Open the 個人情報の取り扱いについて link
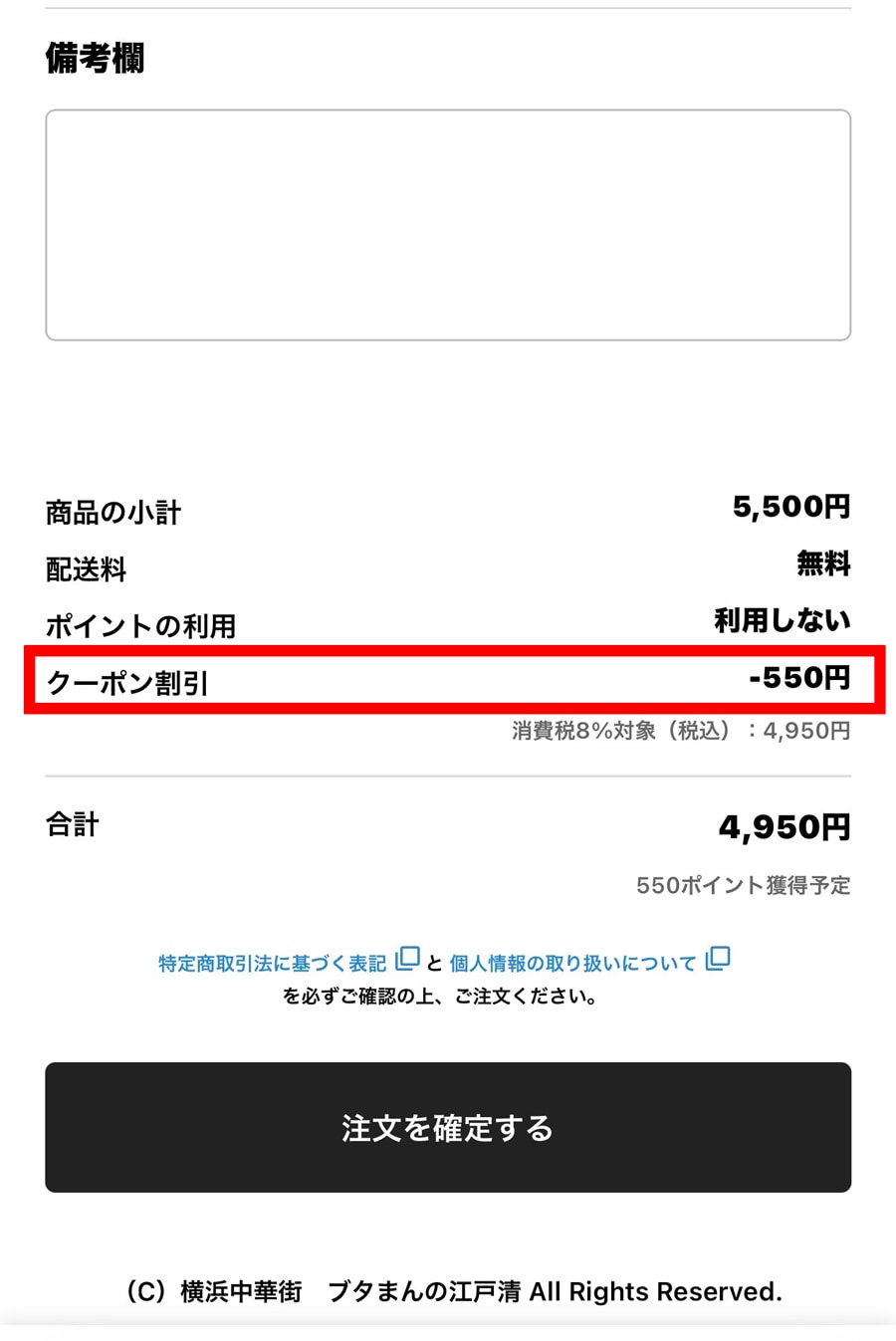Image resolution: width=896 pixels, height=1341 pixels. click(575, 962)
